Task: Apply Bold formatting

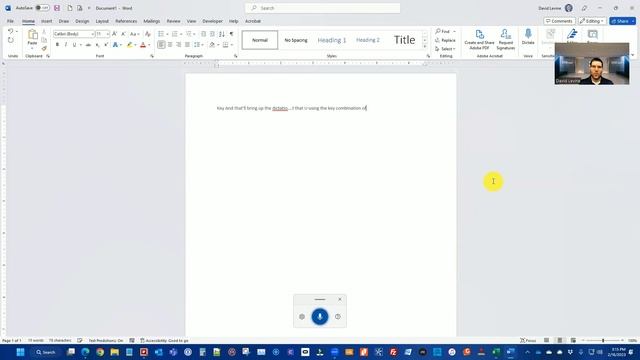Action: pyautogui.click(x=57, y=44)
